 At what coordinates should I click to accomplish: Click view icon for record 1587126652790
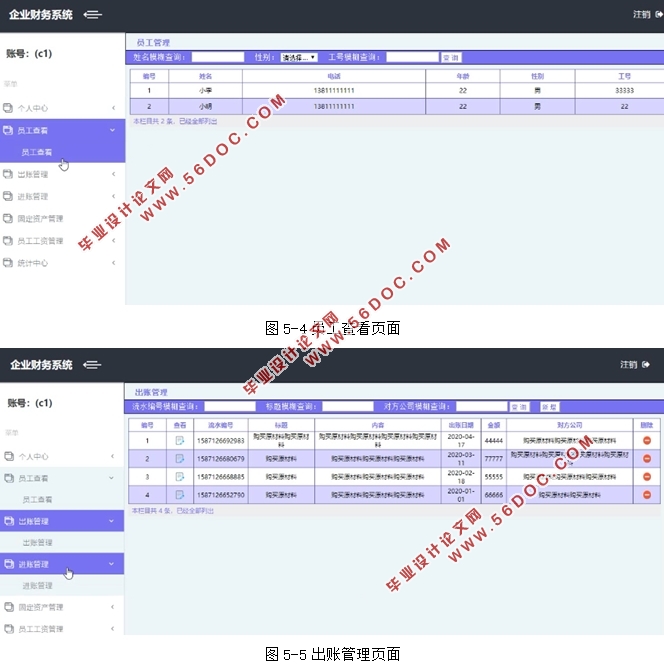(x=180, y=495)
